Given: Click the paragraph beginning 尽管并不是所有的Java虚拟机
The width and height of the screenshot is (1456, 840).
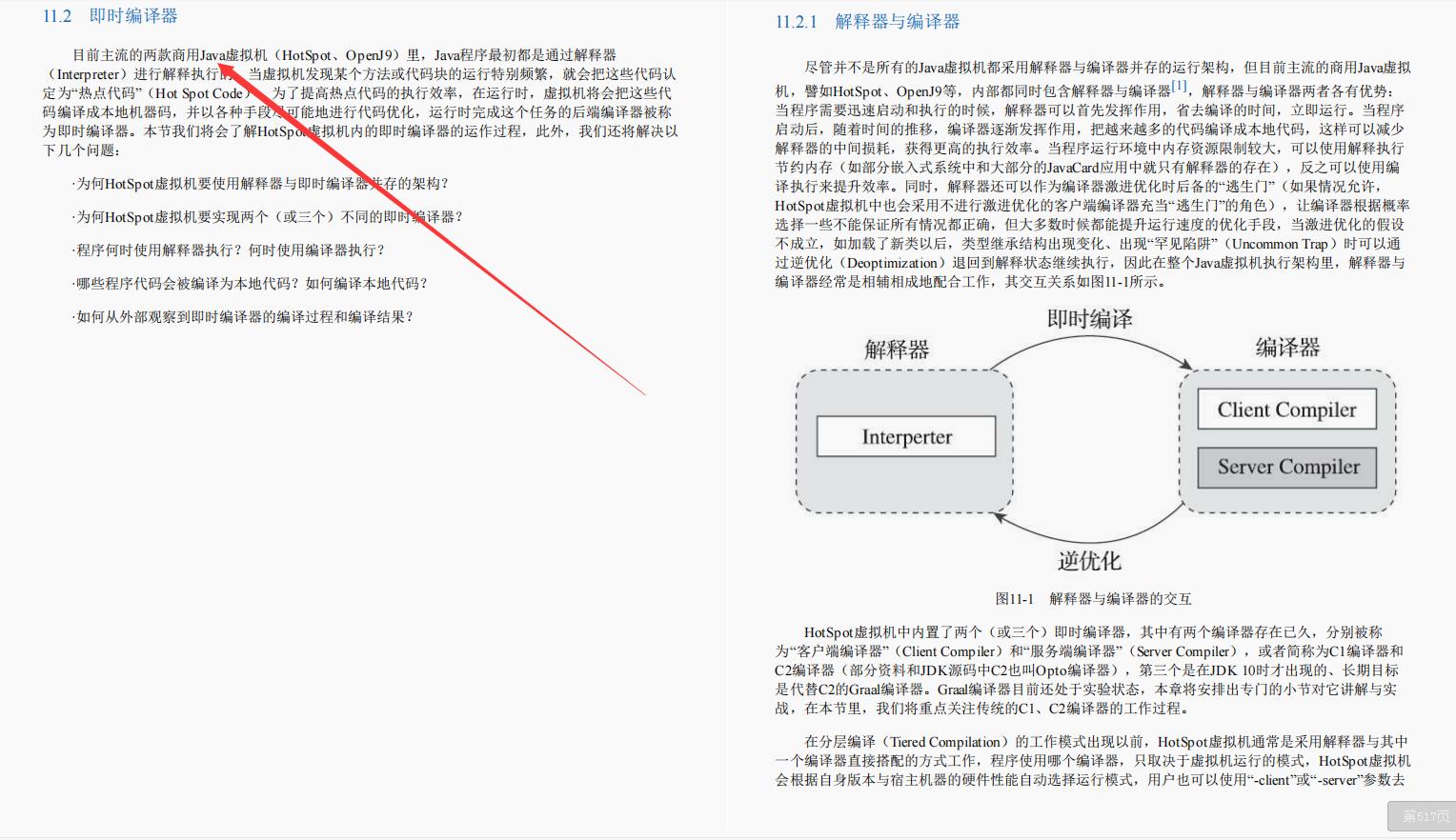Looking at the screenshot, I should click(1092, 174).
